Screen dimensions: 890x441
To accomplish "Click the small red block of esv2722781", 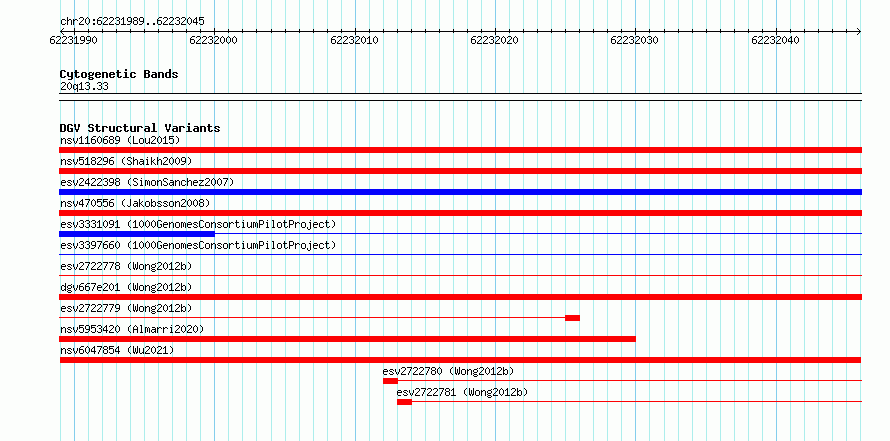I will point(404,402).
